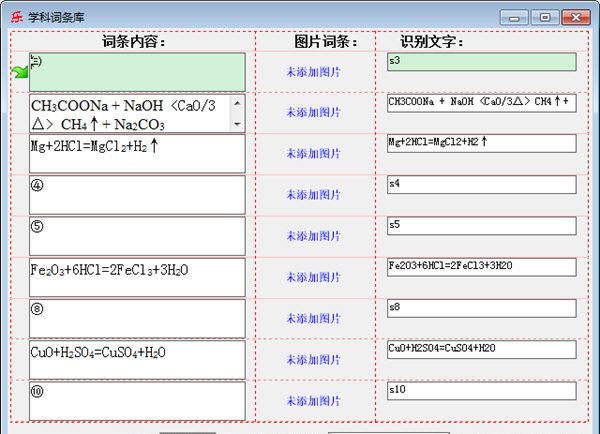Click 未添加图片 link in the s5 row

pos(313,237)
